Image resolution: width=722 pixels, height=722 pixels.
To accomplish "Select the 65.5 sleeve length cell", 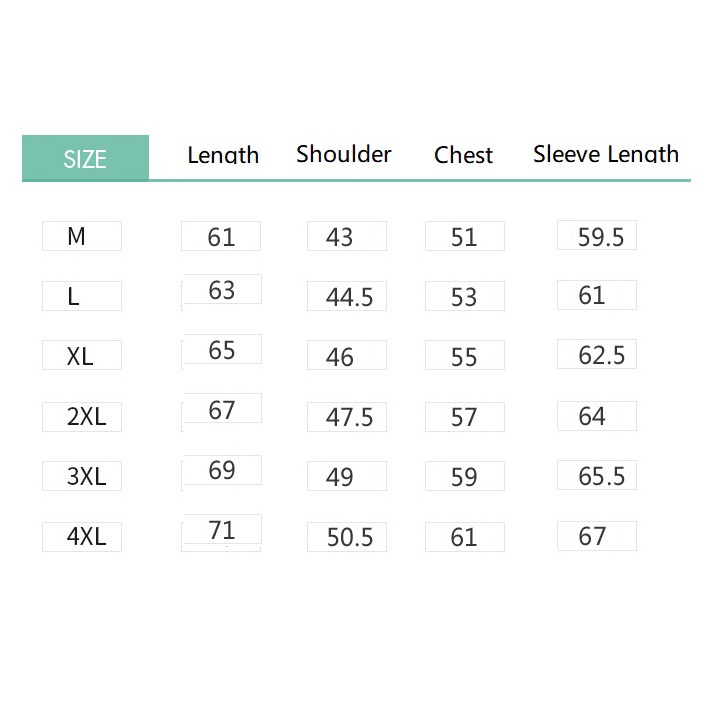I will (597, 475).
